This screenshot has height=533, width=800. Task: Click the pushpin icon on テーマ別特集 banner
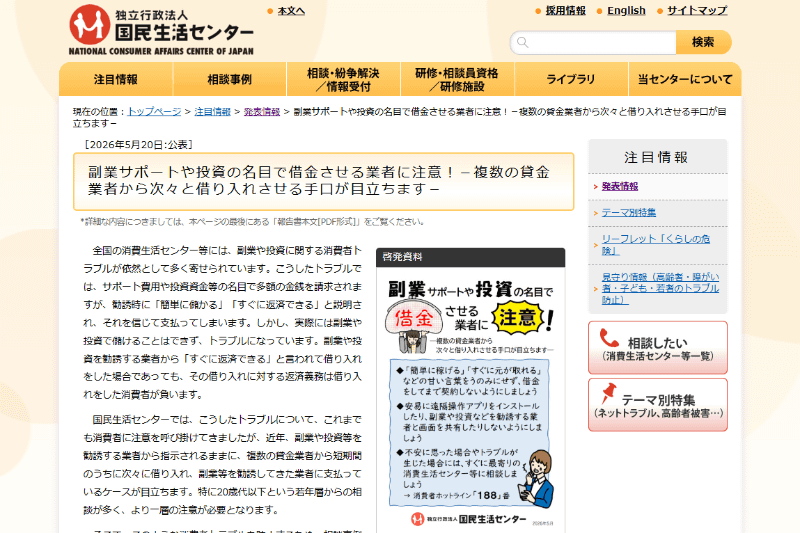[608, 394]
